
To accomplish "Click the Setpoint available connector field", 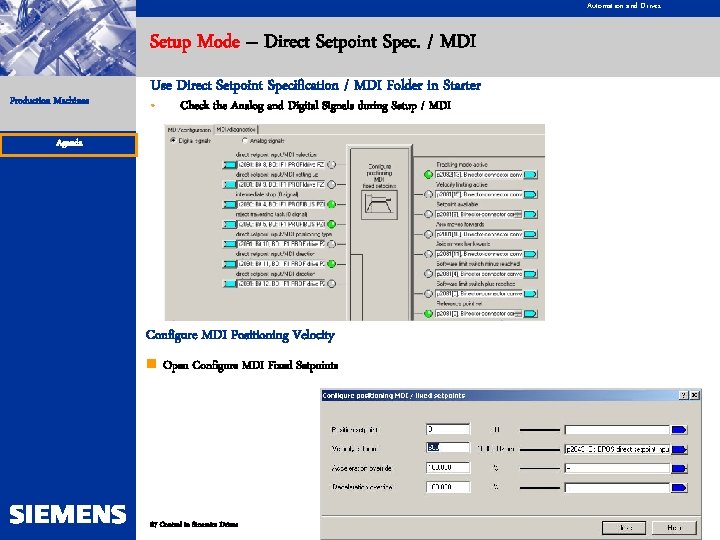I will point(478,214).
